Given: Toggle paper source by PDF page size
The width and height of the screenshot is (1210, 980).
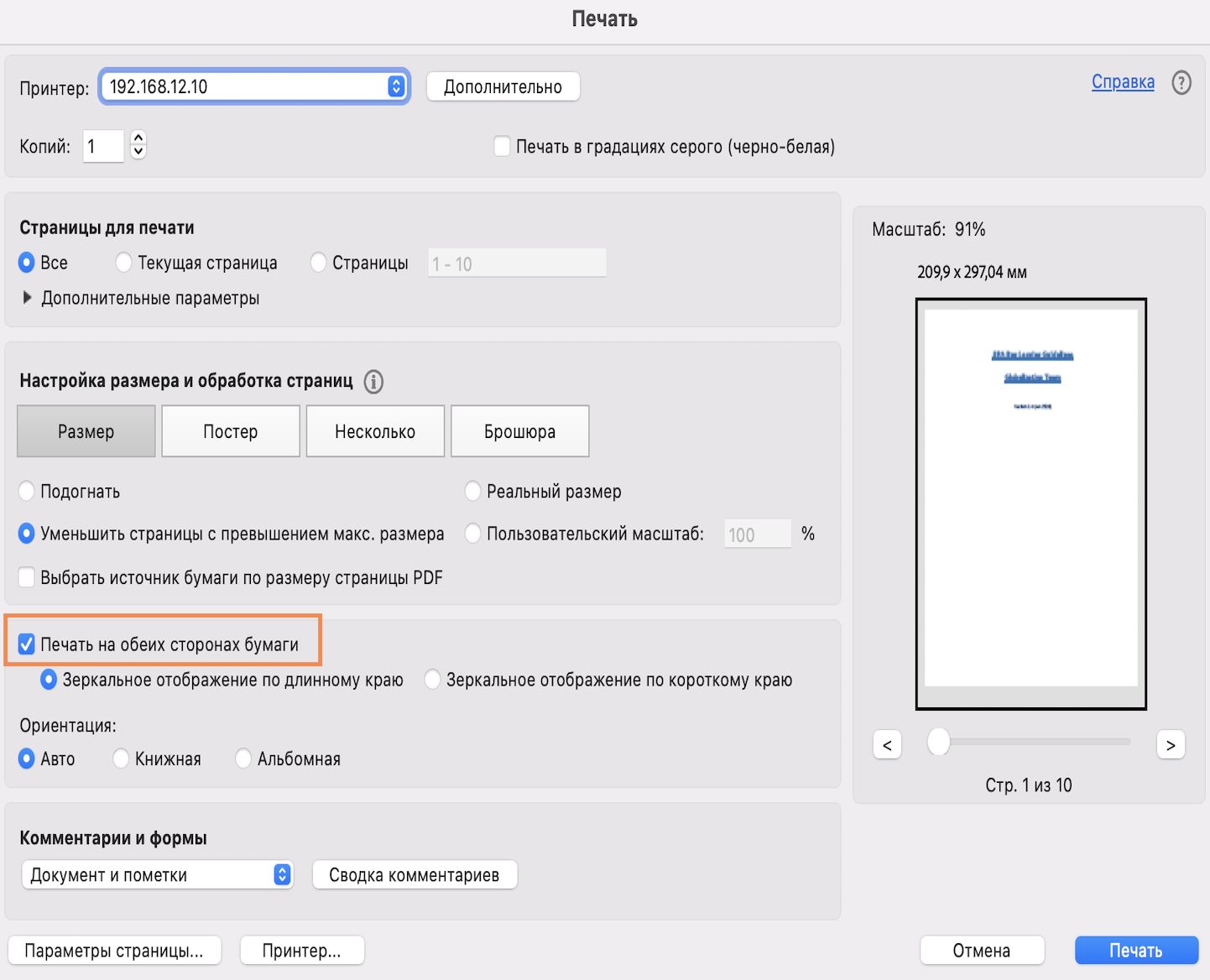Looking at the screenshot, I should pos(27,577).
